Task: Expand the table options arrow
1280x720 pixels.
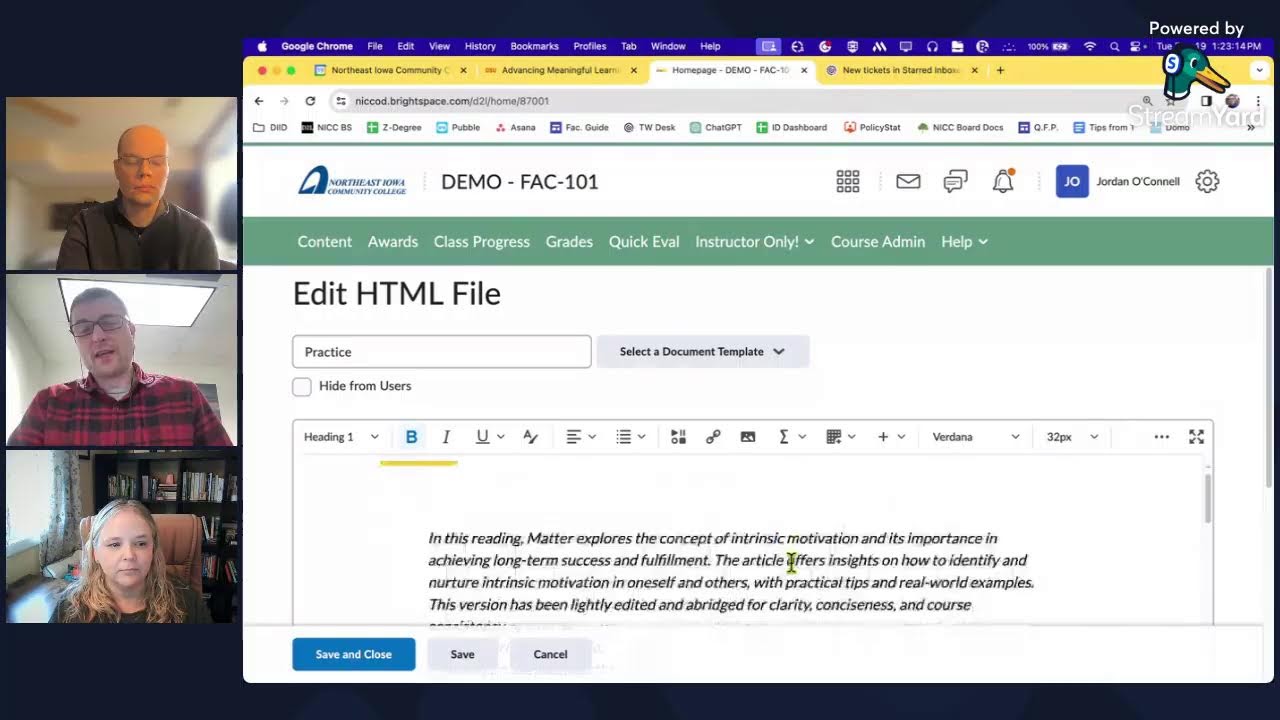Action: (x=852, y=437)
